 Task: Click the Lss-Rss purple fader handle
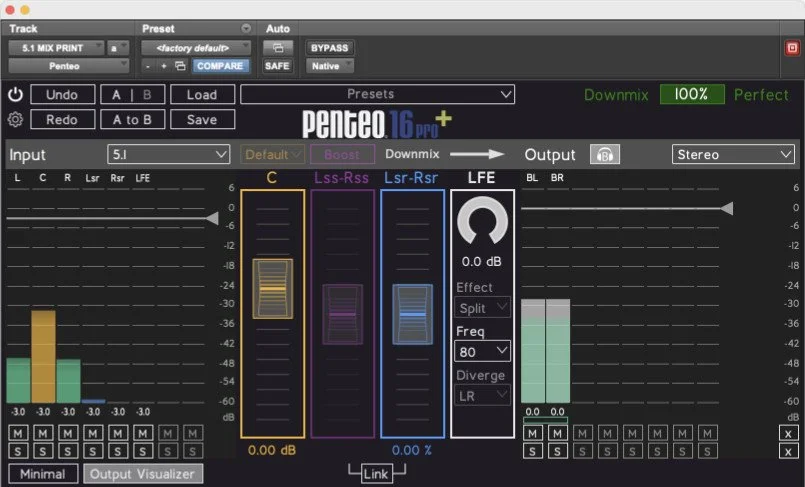coord(342,314)
